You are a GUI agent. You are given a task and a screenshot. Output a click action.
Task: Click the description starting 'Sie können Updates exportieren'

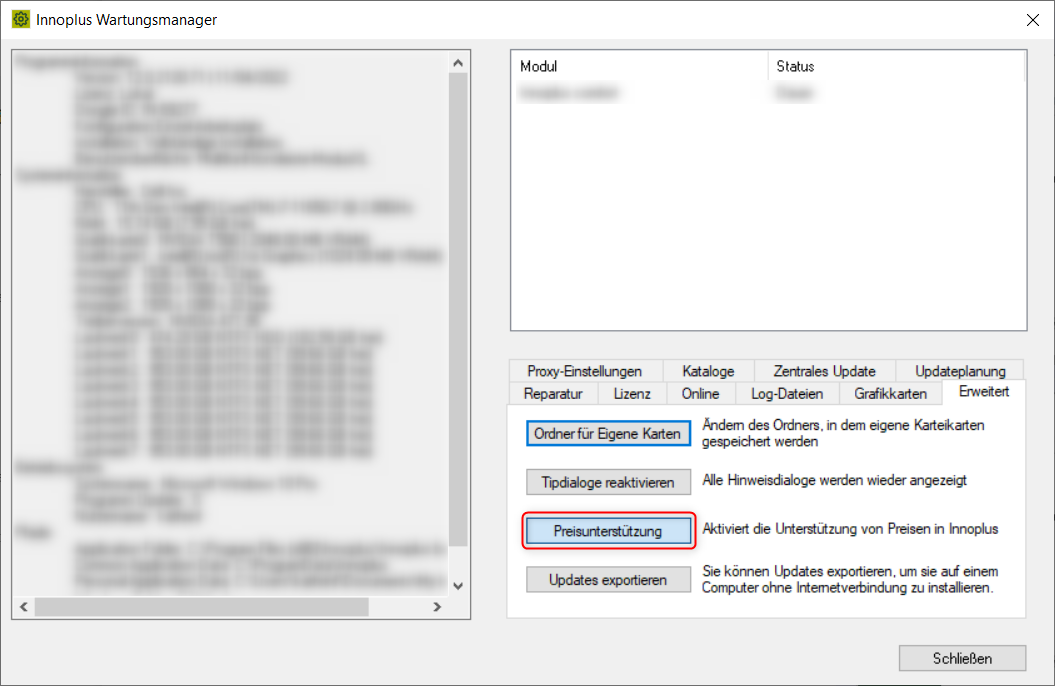point(850,579)
